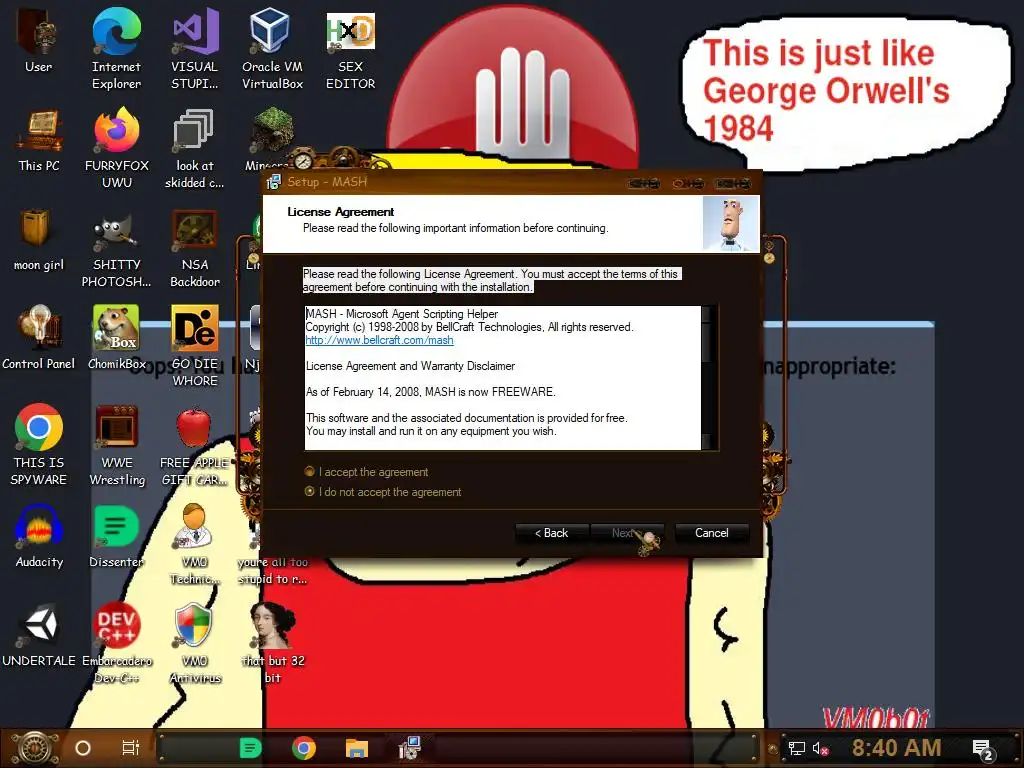Image resolution: width=1024 pixels, height=768 pixels.
Task: Open the This PC desktop icon
Action: click(x=39, y=140)
